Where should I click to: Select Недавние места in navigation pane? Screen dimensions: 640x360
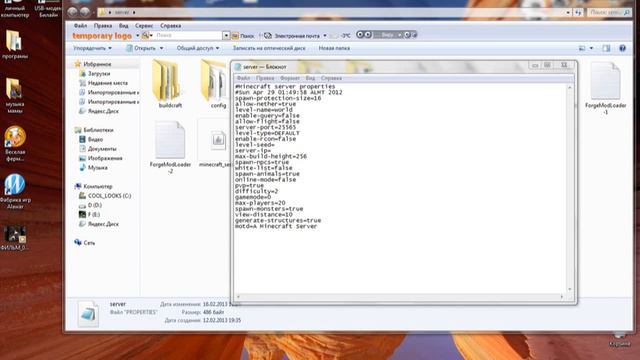tap(108, 83)
